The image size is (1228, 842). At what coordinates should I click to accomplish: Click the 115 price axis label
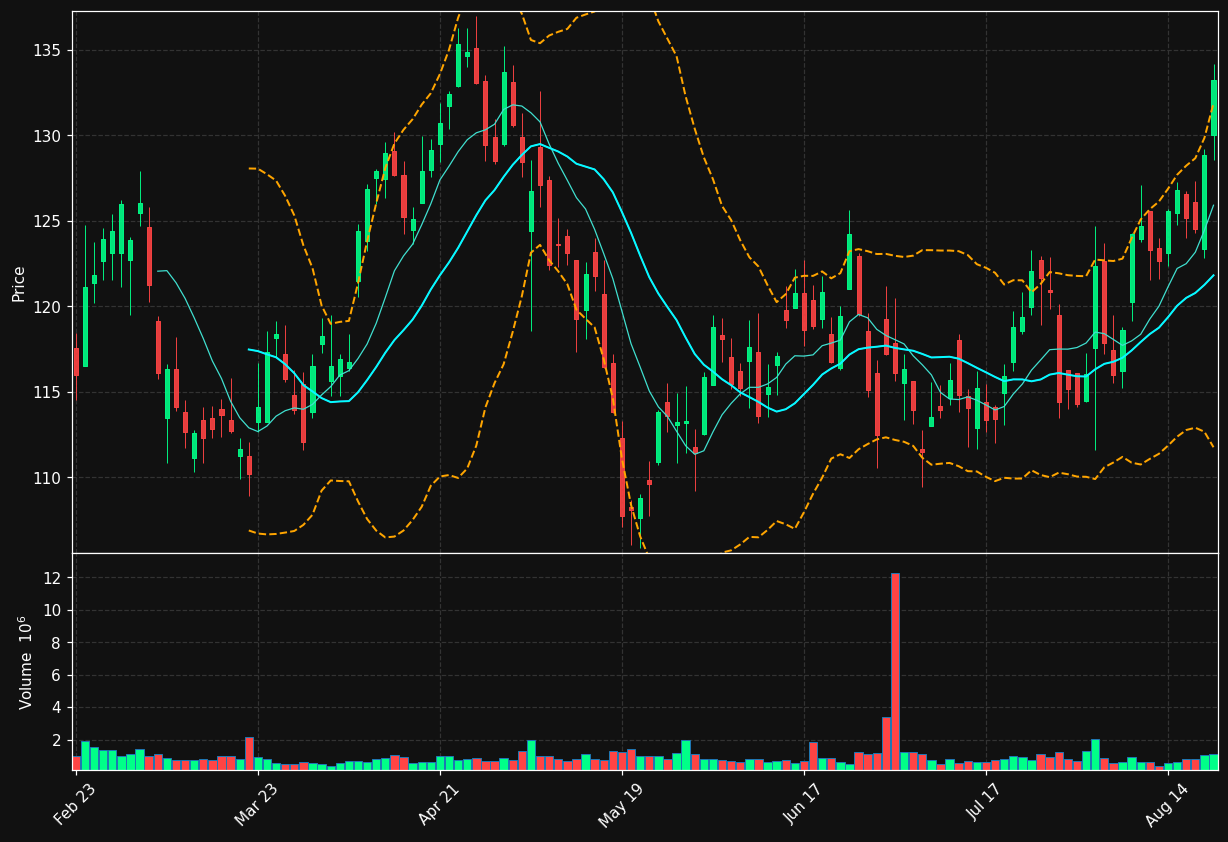(47, 392)
